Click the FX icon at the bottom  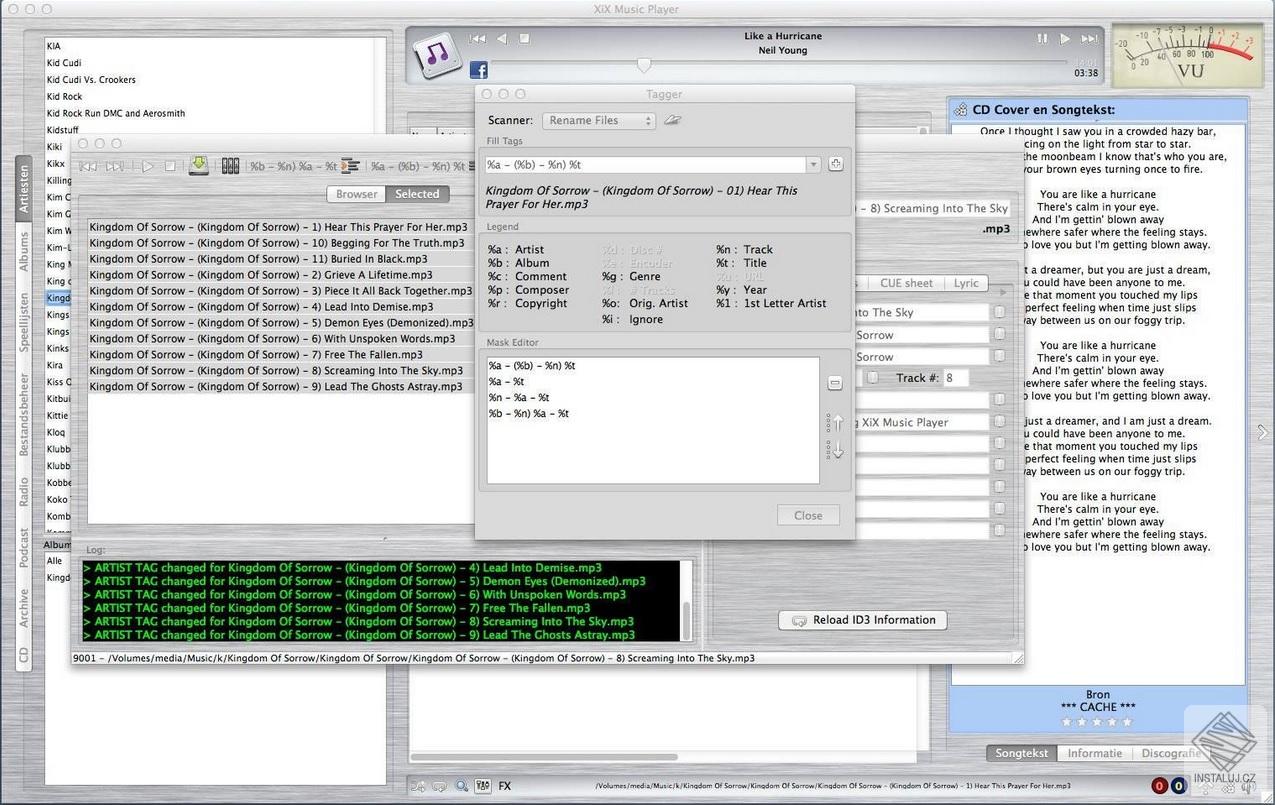504,786
